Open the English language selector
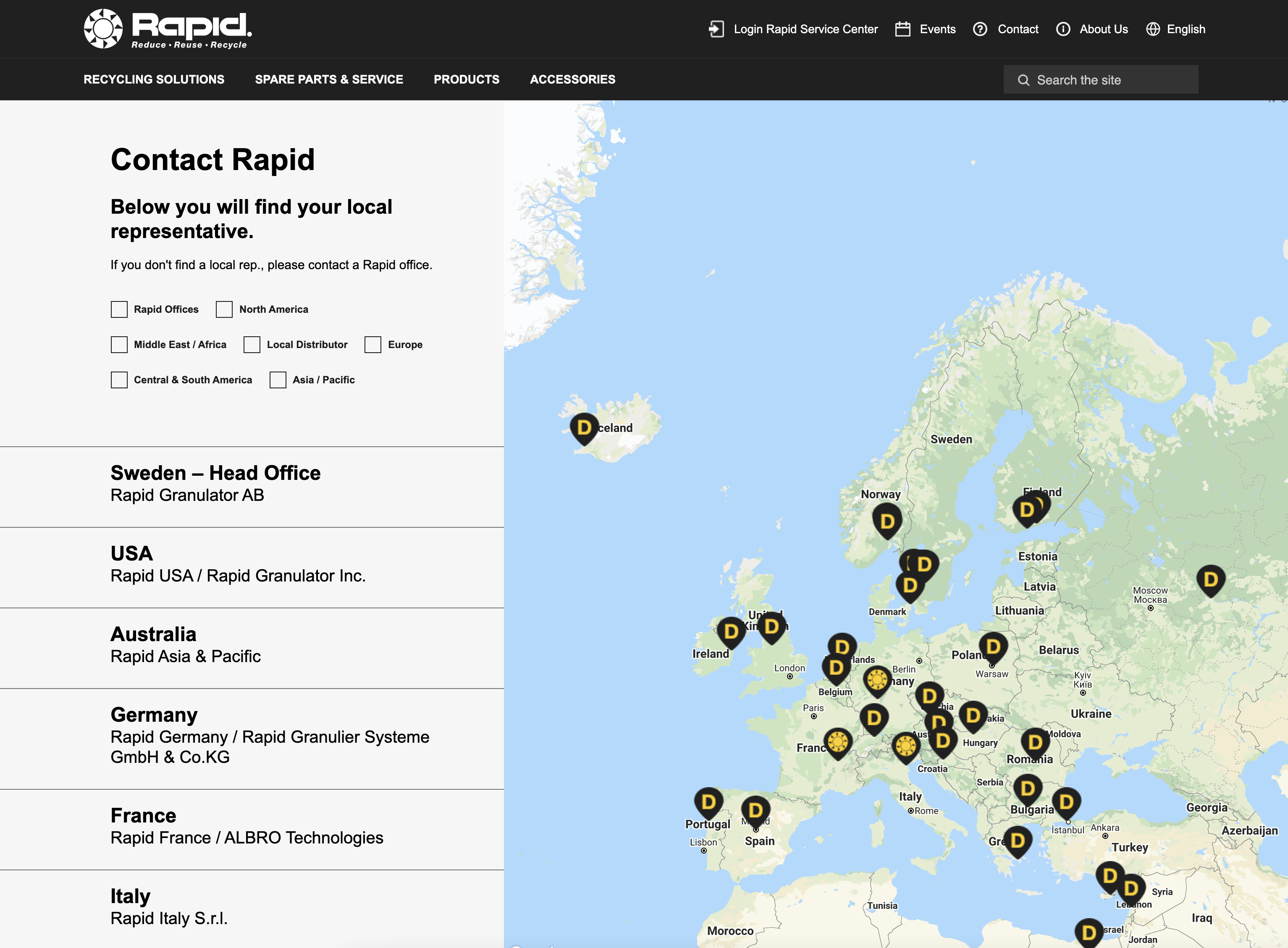This screenshot has width=1288, height=948. point(1185,29)
